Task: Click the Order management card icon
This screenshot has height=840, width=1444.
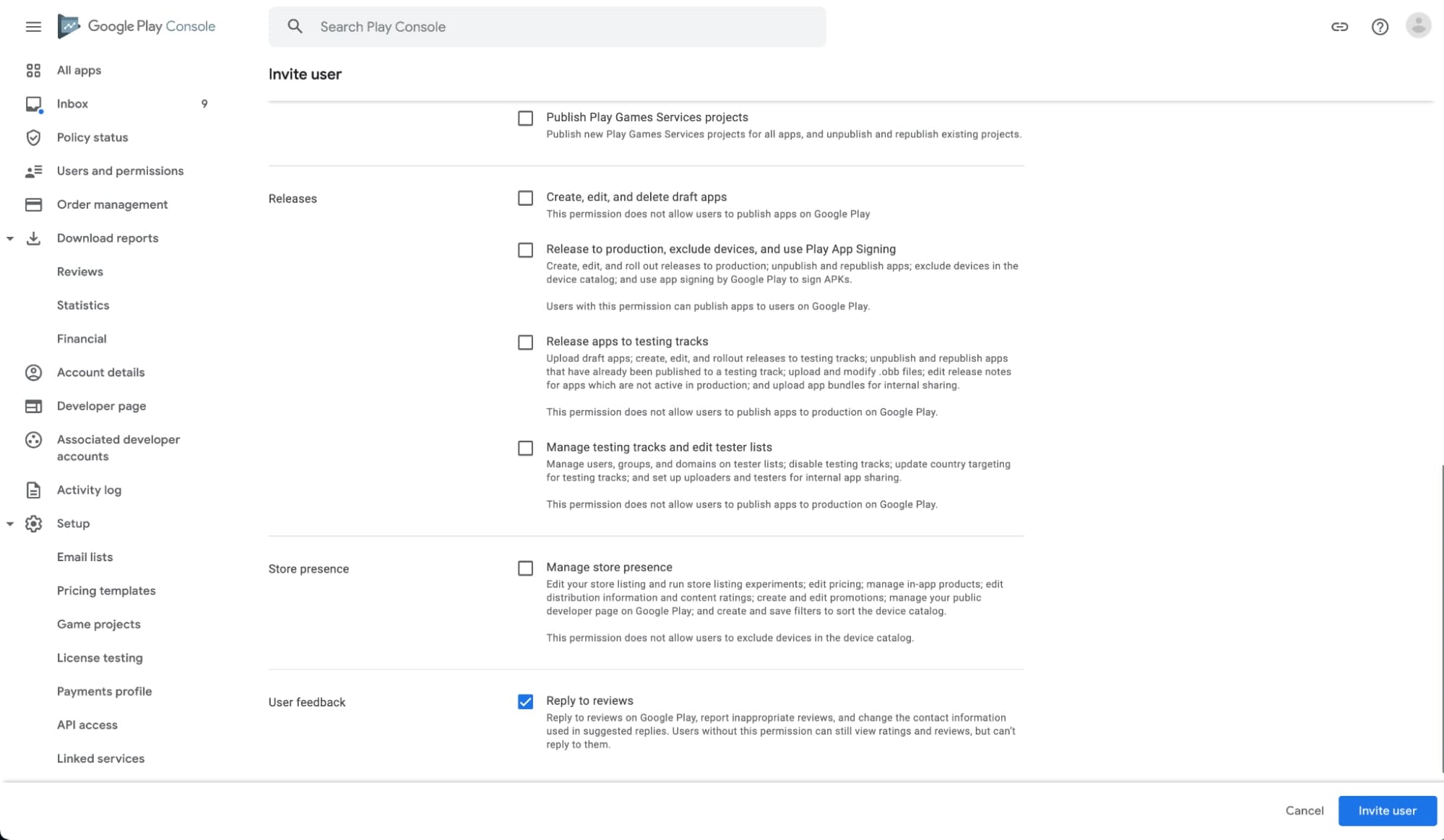Action: pyautogui.click(x=33, y=204)
